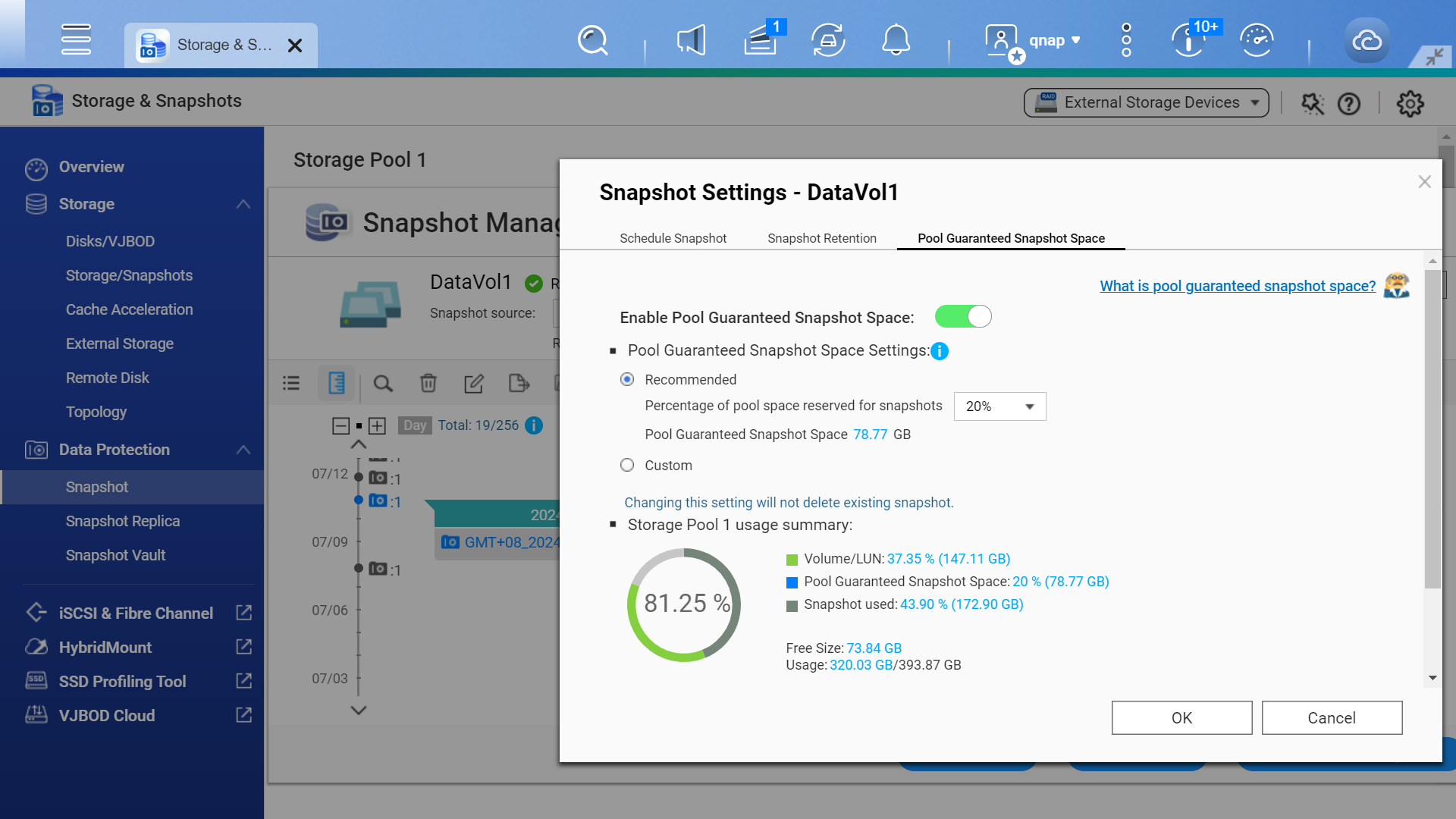Screen dimensions: 1456x819
Task: Zoom in timeline with plus box icon
Action: pos(377,425)
